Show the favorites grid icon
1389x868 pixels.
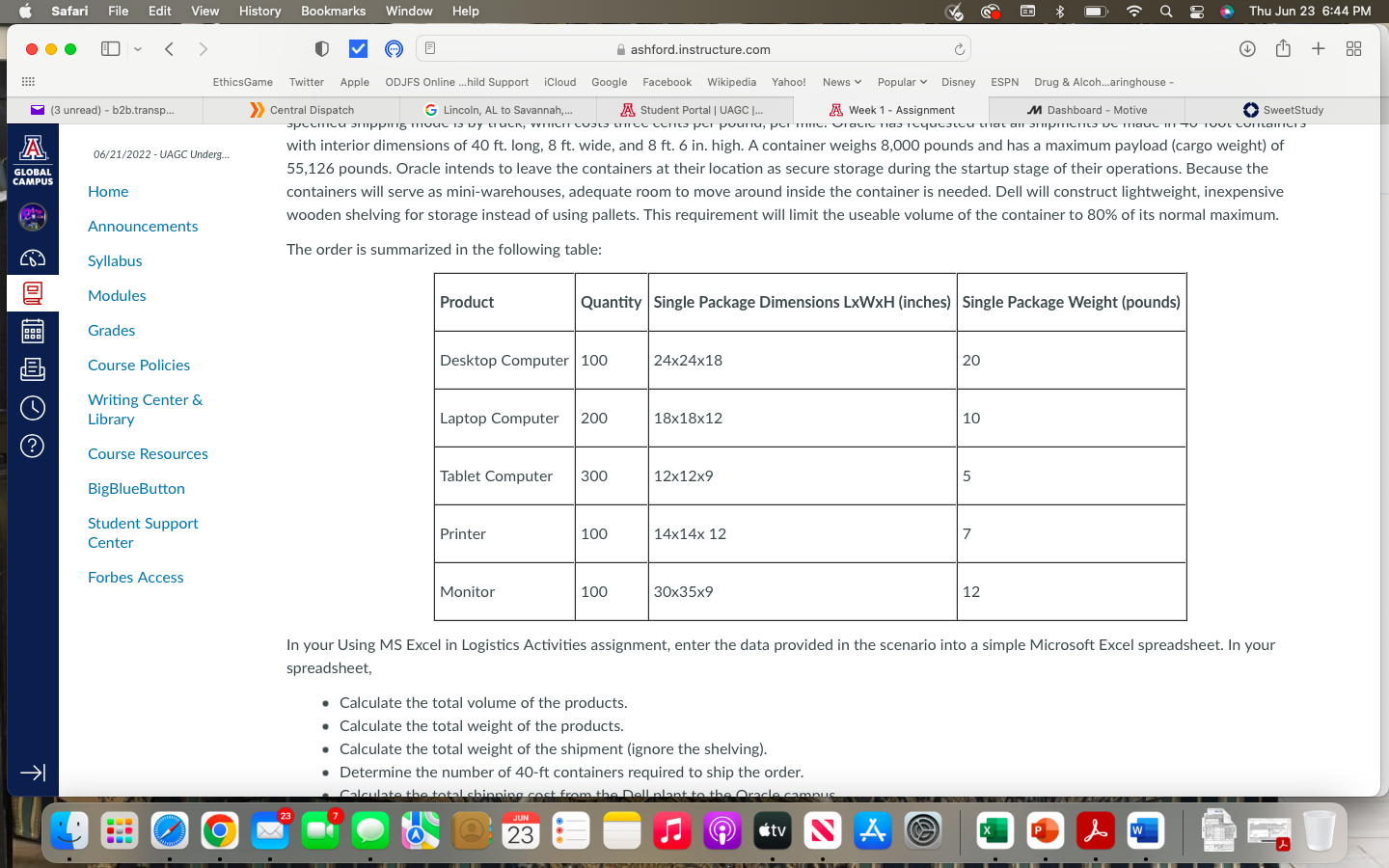point(28,82)
